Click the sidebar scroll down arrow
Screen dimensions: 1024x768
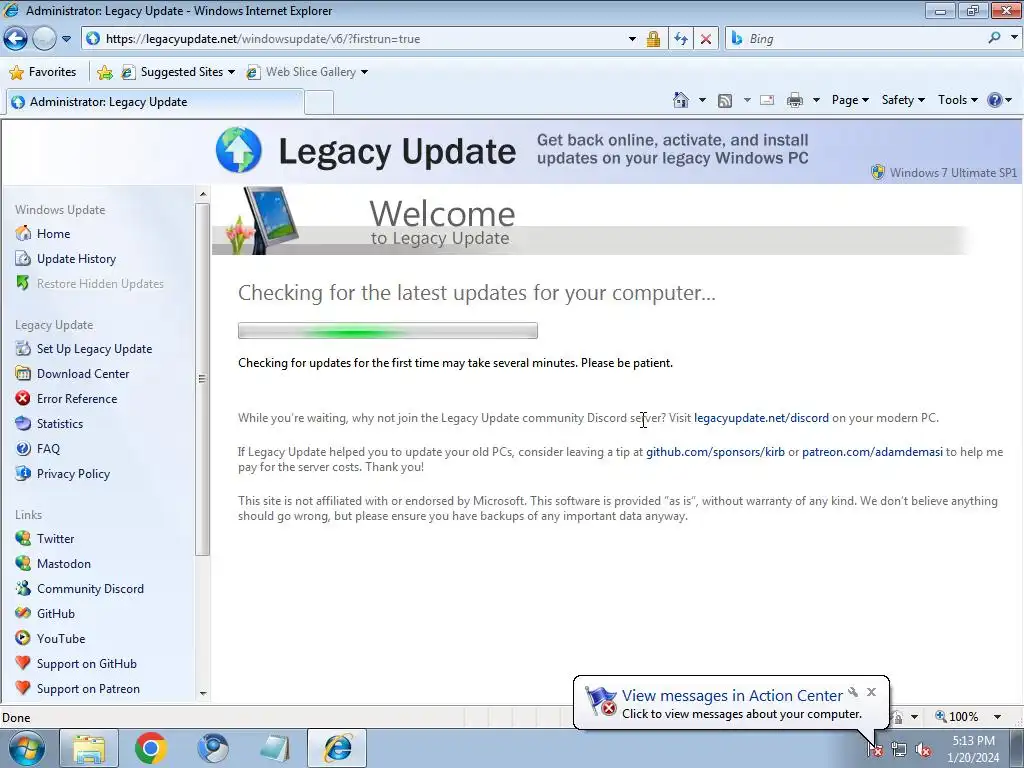tap(202, 694)
